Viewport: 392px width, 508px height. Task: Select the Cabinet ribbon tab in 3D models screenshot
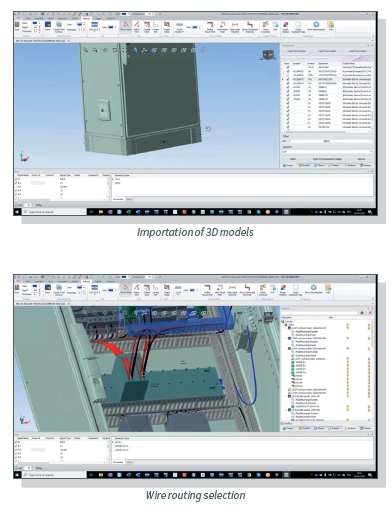coord(86,19)
